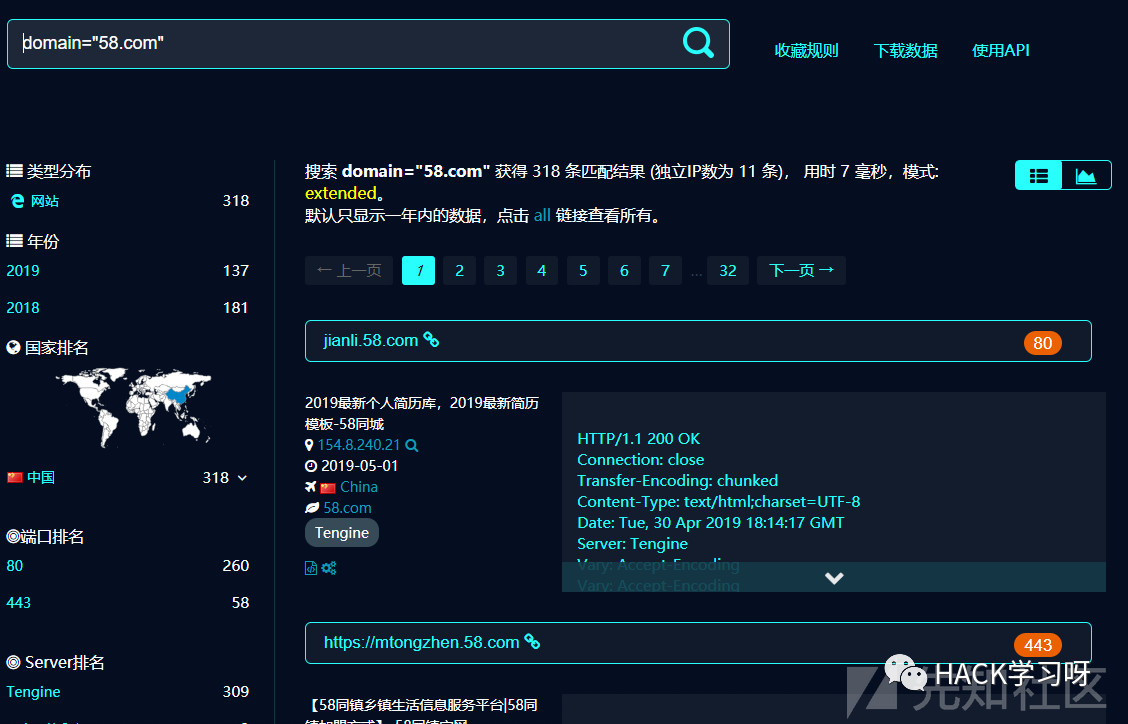Filter by country 中国
The height and width of the screenshot is (724, 1128).
pyautogui.click(x=41, y=477)
